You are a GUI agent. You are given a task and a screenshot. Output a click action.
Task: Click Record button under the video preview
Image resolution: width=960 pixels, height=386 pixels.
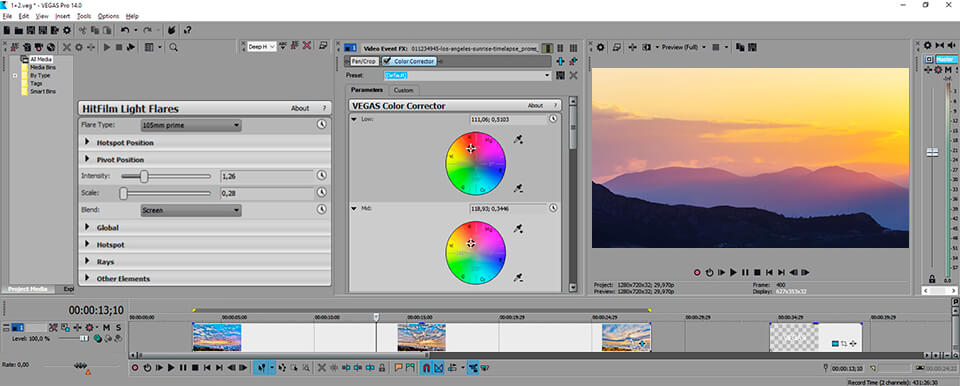697,272
